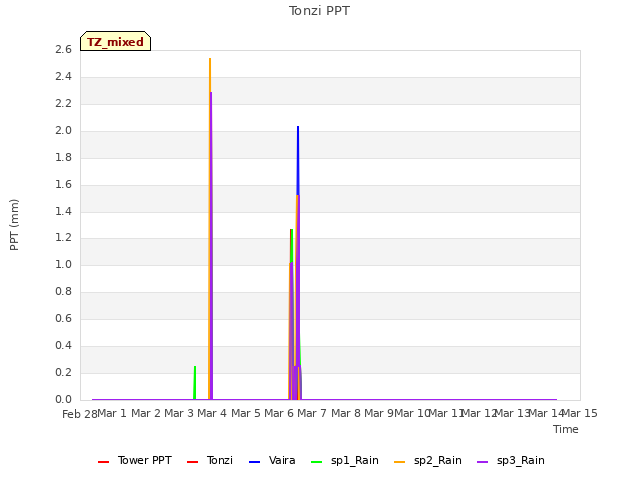Click the blue Vaira peak at 2.0
640x480 pixels.
(x=298, y=127)
